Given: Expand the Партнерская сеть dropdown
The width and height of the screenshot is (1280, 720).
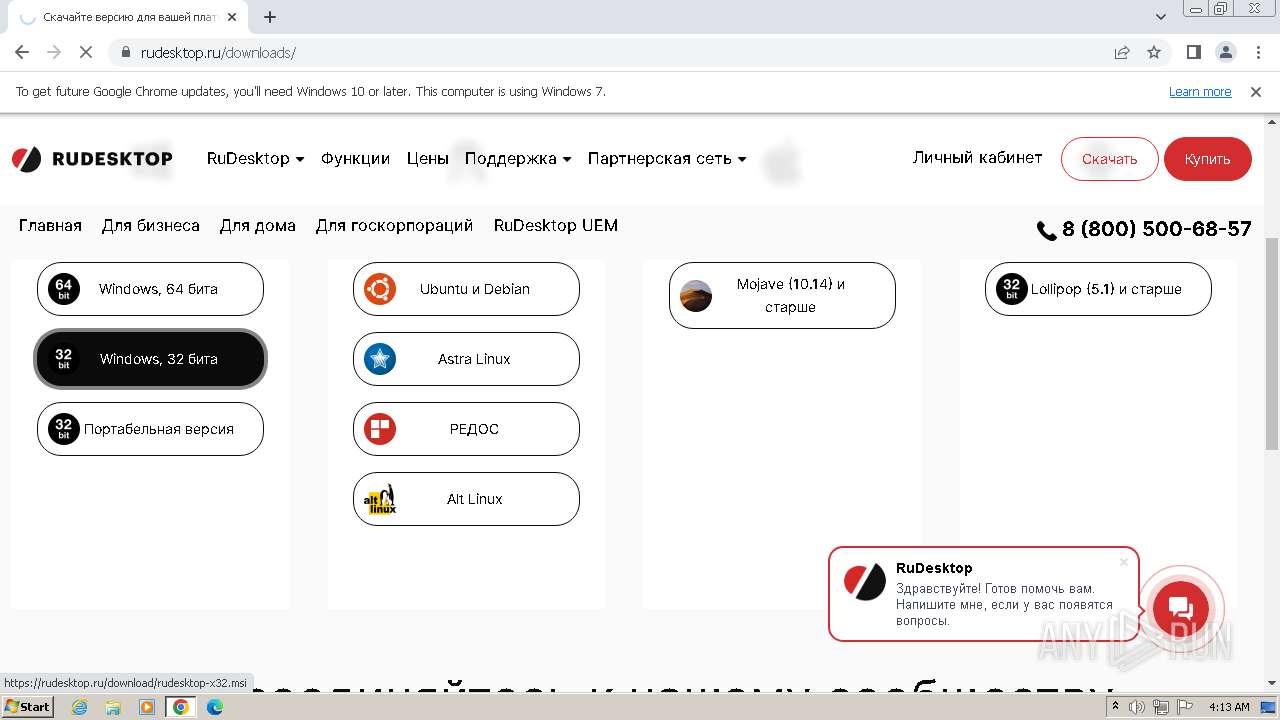Looking at the screenshot, I should point(667,158).
